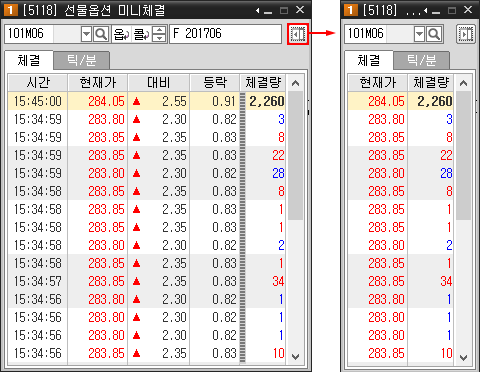Viewport: 481px width, 372px height.
Task: Click the 콜 (call) selector icon
Action: (x=142, y=34)
